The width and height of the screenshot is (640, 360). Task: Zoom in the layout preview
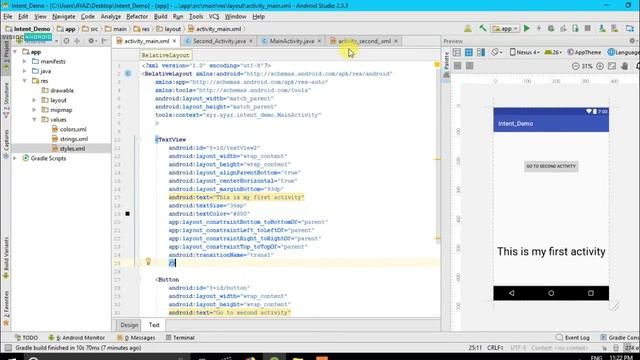coord(600,66)
